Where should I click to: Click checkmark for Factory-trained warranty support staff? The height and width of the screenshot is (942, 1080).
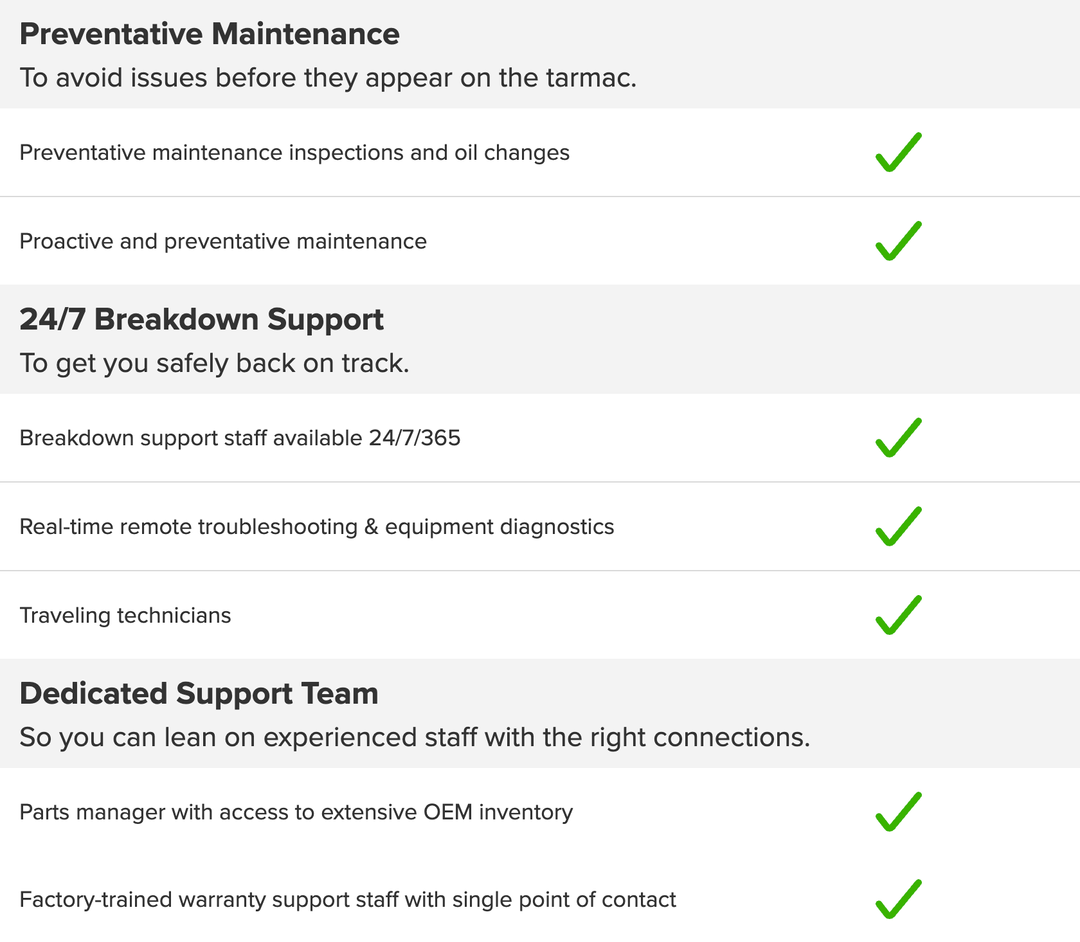[x=898, y=899]
